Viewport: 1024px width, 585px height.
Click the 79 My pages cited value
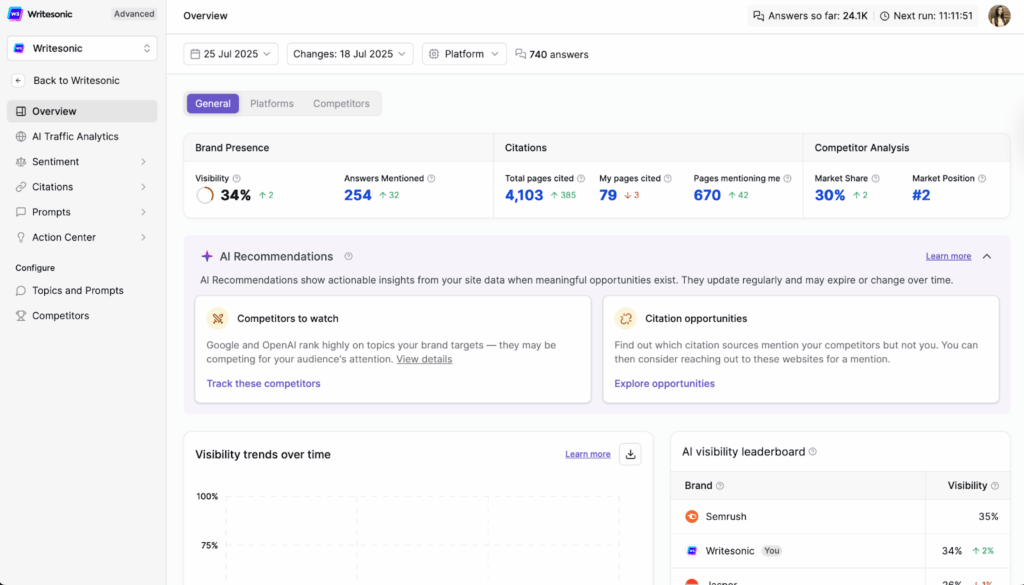(x=608, y=195)
